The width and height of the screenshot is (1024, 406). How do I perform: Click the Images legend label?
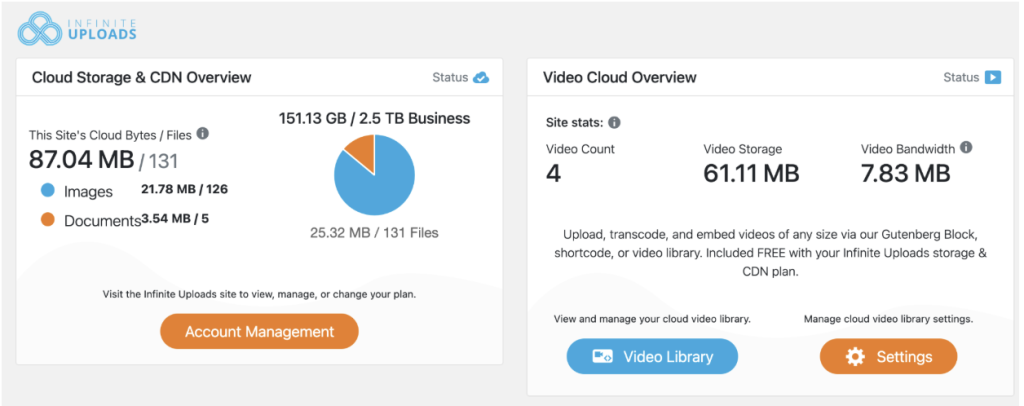(88, 192)
